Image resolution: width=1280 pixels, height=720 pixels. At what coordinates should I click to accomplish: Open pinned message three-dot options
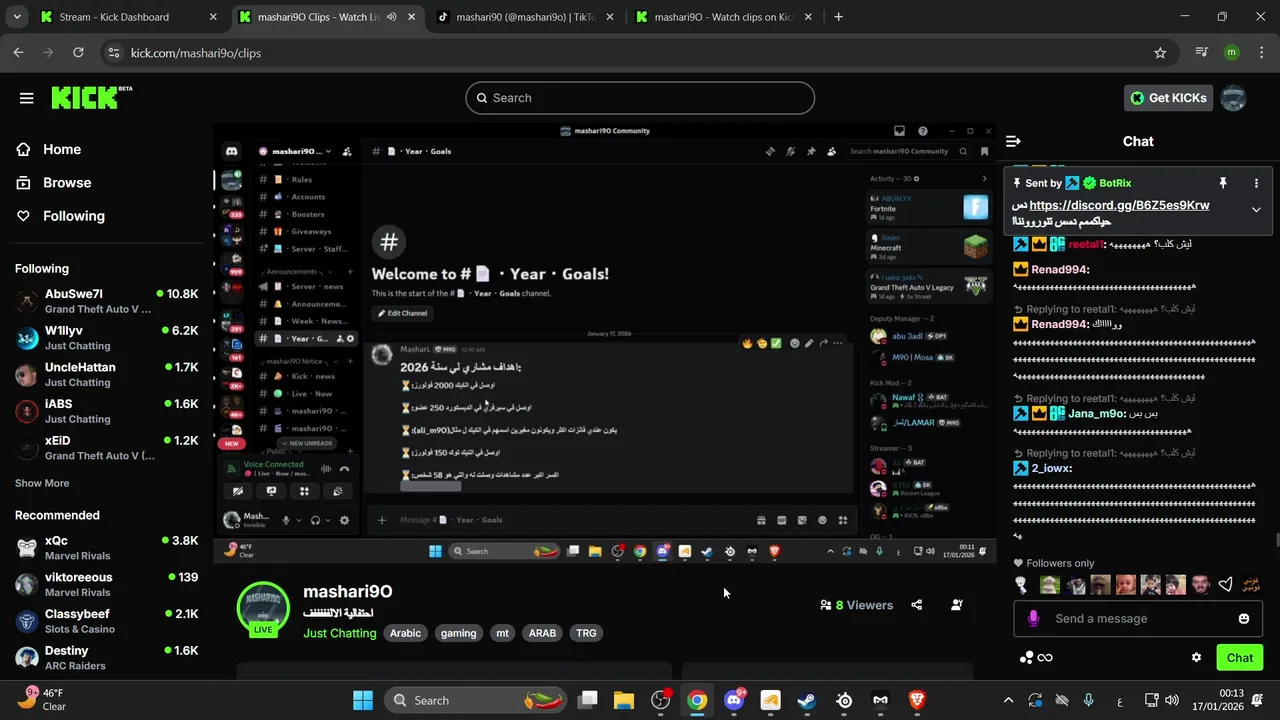(1257, 183)
